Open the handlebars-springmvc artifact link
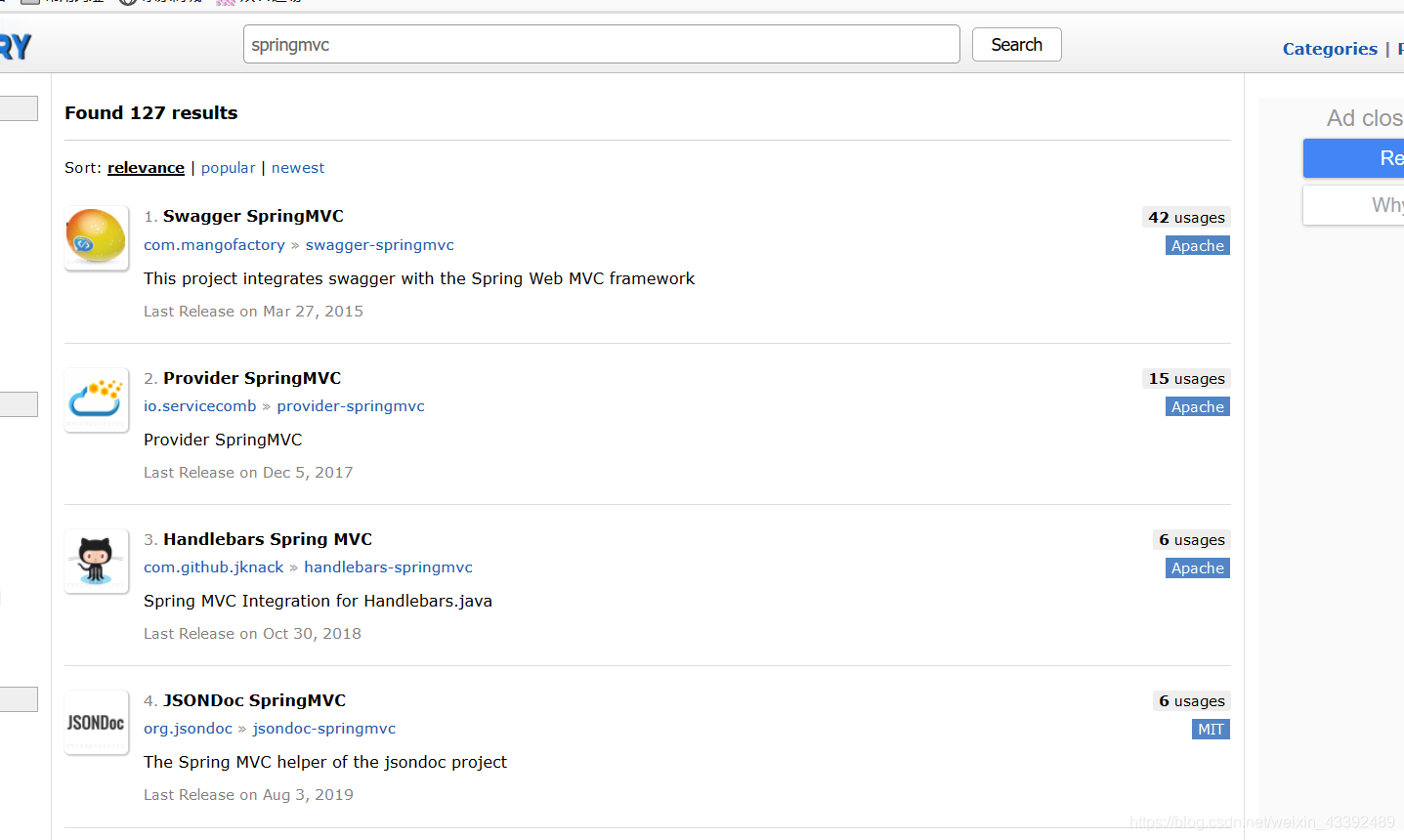This screenshot has width=1404, height=840. 388,567
